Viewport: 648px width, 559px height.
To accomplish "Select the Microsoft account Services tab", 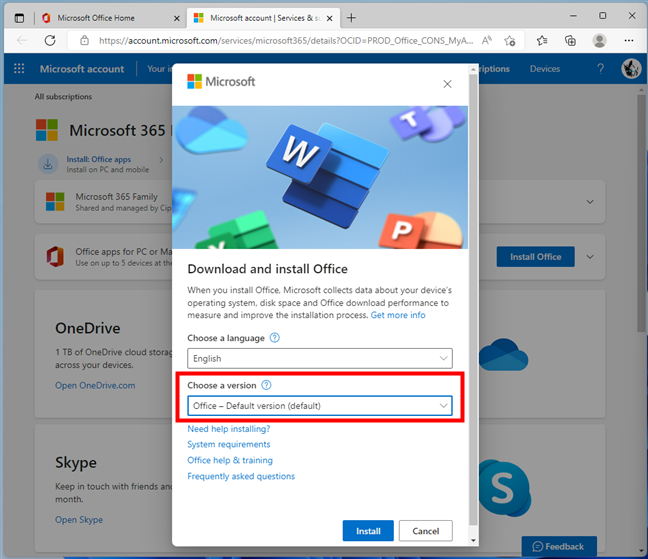I will 263,18.
